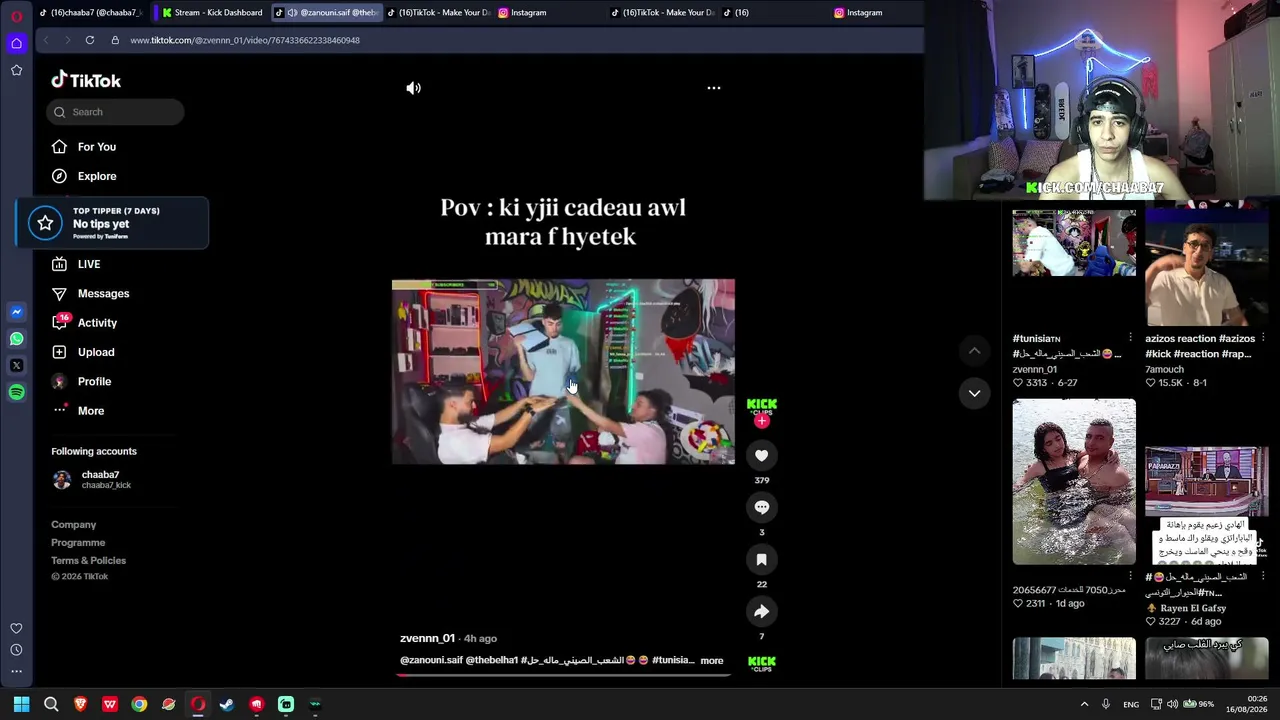1280x720 pixels.
Task: Bookmark the video to favorites
Action: (762, 560)
